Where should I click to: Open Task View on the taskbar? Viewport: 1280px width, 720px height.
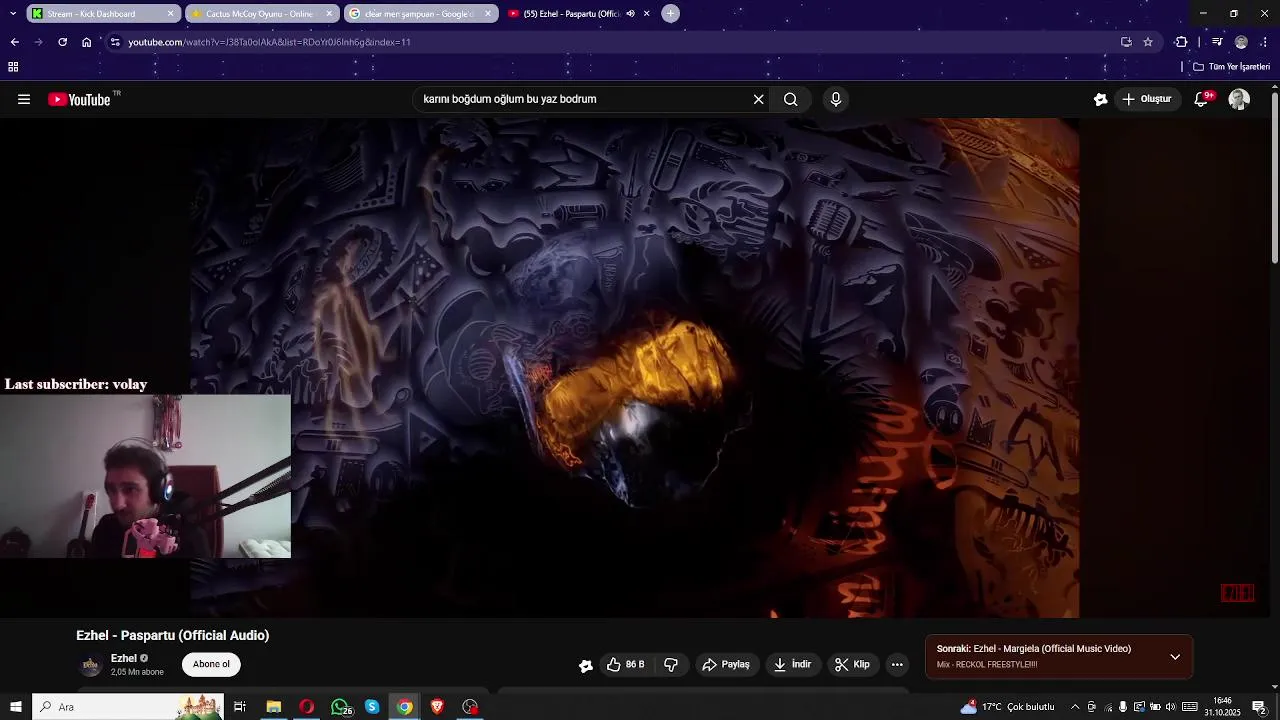(x=240, y=707)
